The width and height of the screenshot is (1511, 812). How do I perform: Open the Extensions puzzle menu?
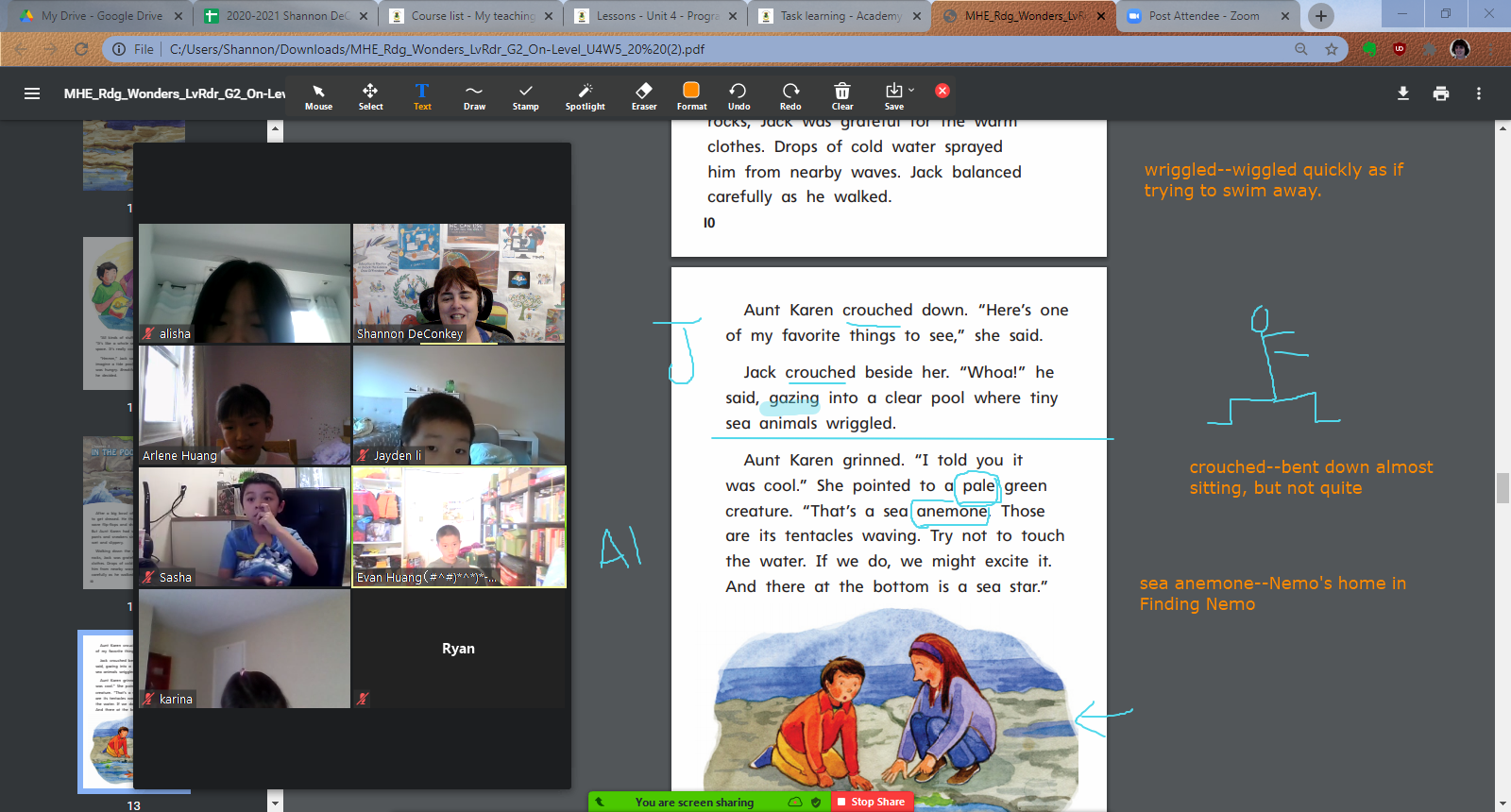tap(1430, 49)
